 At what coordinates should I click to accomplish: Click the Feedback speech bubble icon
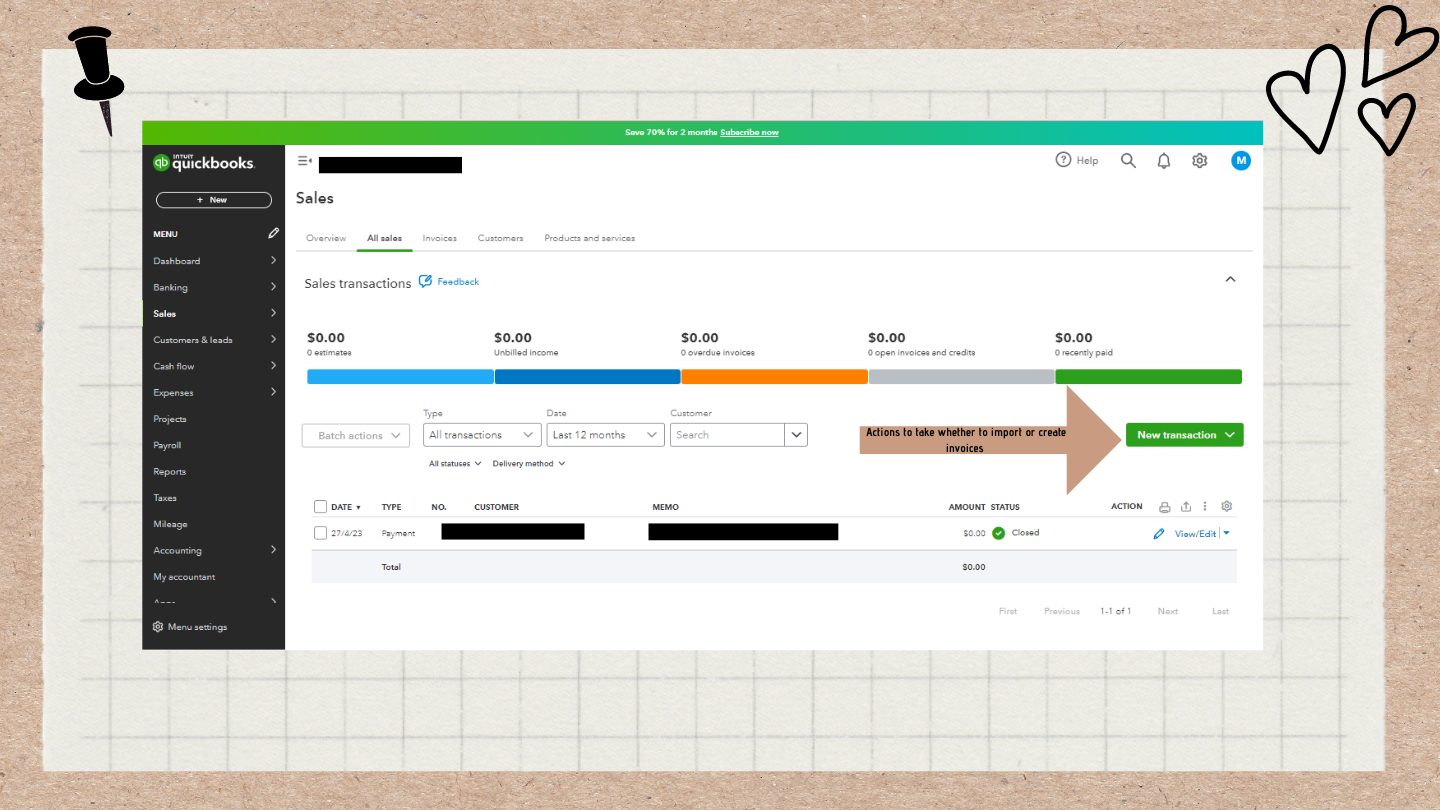coord(425,282)
